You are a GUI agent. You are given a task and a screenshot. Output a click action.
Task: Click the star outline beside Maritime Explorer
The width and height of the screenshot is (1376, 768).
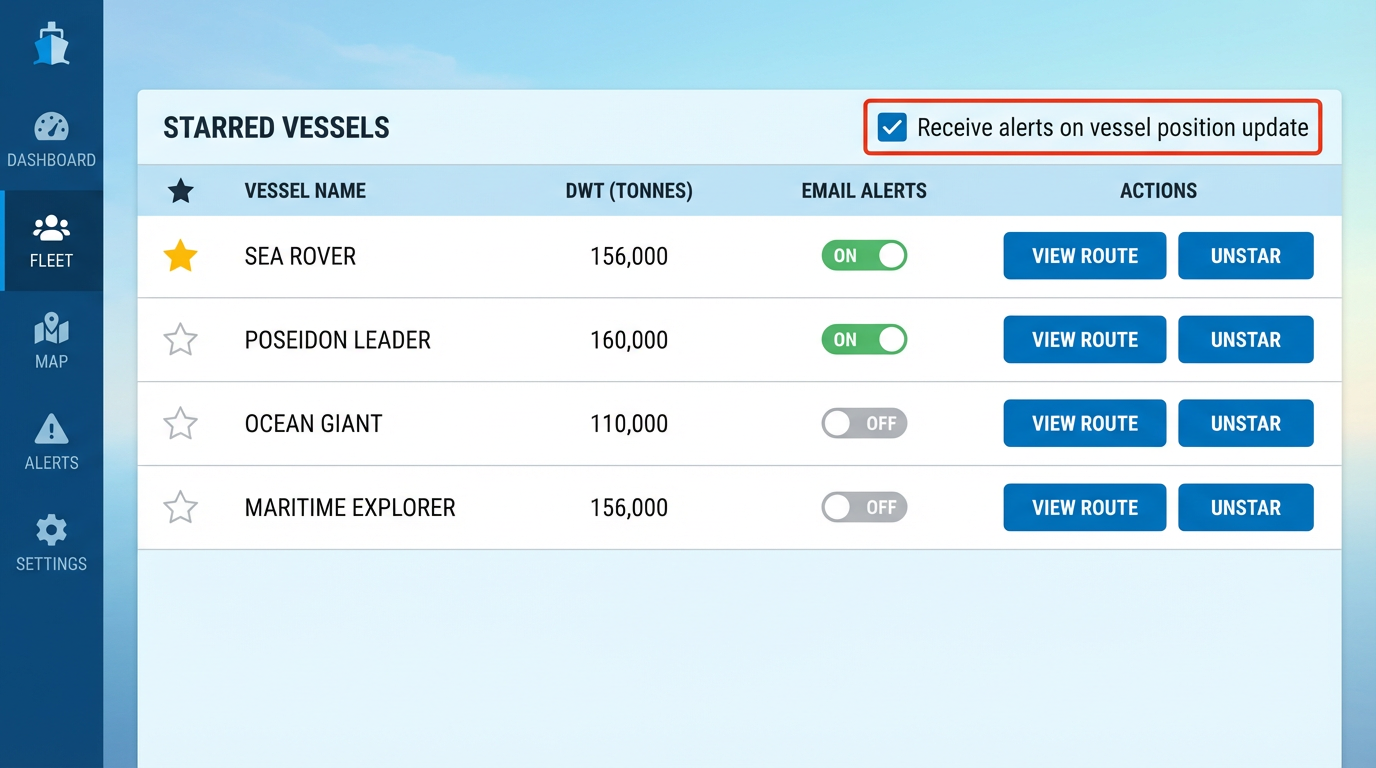pyautogui.click(x=180, y=508)
